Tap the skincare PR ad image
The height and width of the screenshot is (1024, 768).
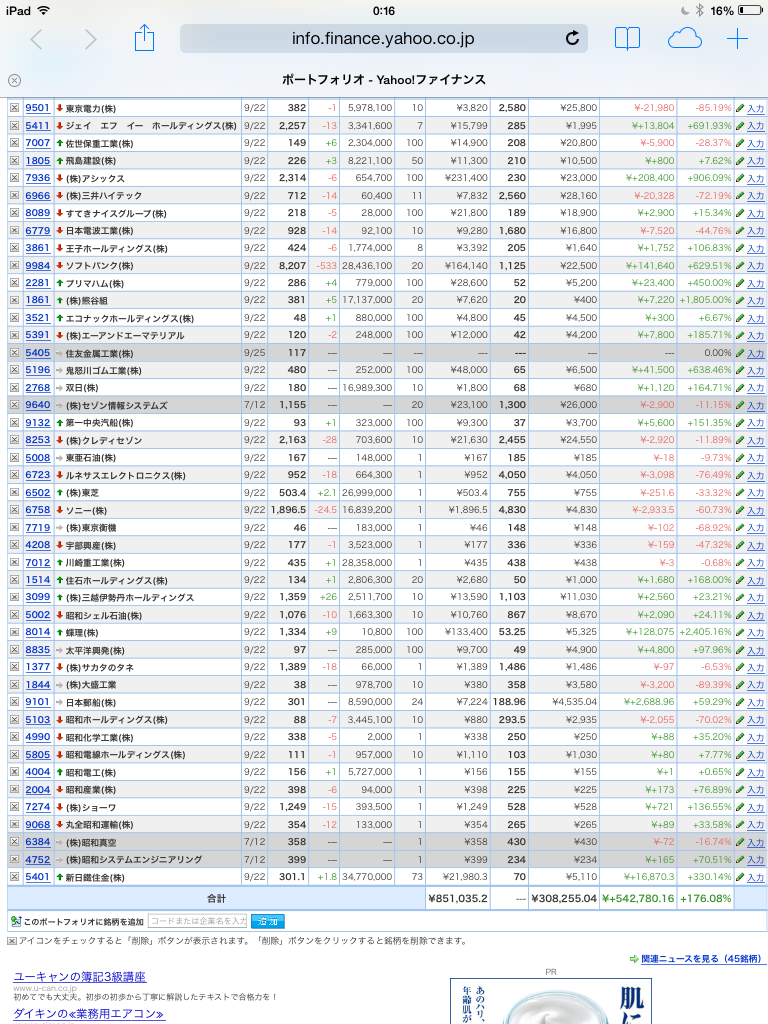pos(551,1000)
